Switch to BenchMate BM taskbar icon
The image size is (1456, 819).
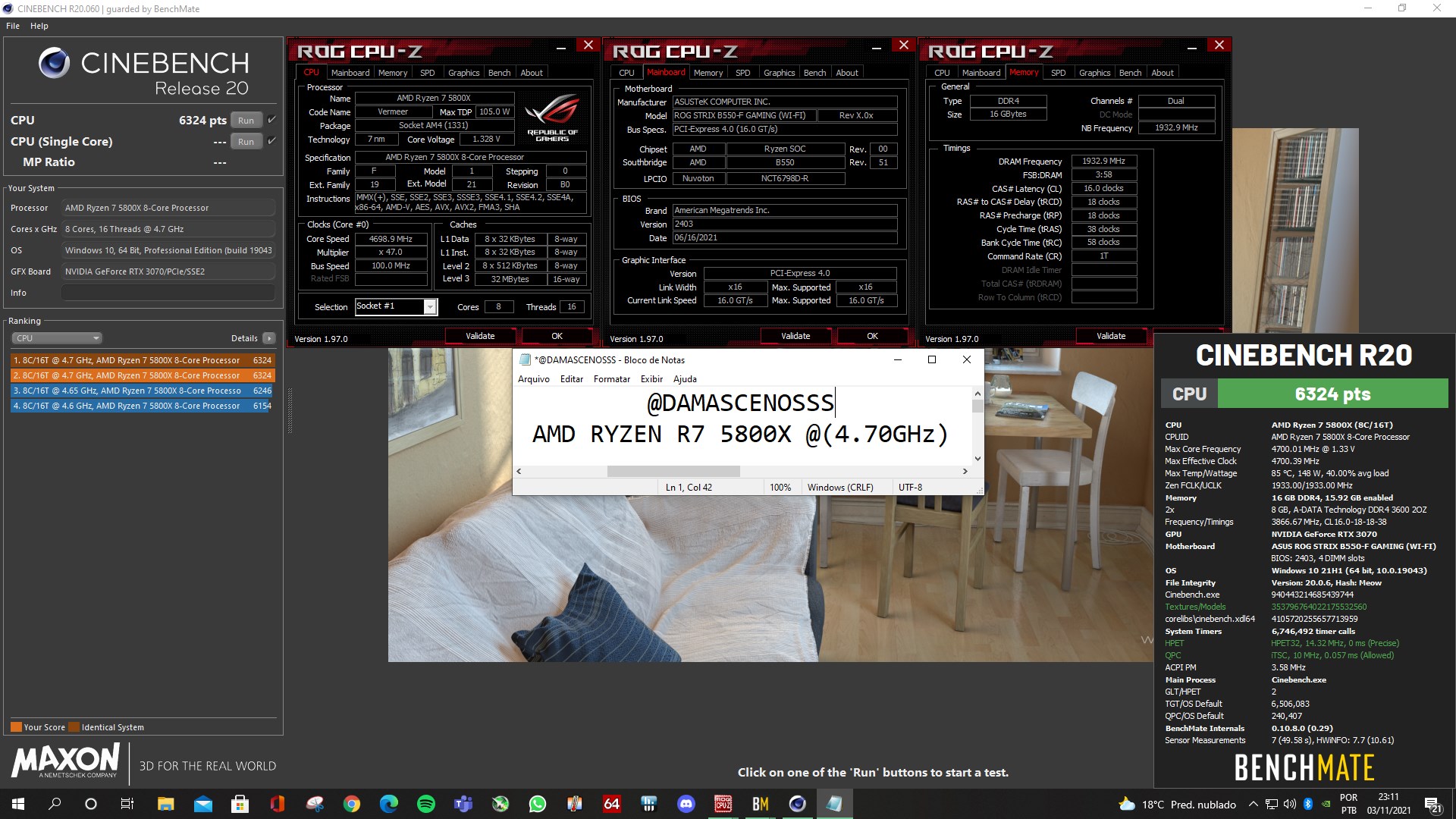pyautogui.click(x=760, y=804)
